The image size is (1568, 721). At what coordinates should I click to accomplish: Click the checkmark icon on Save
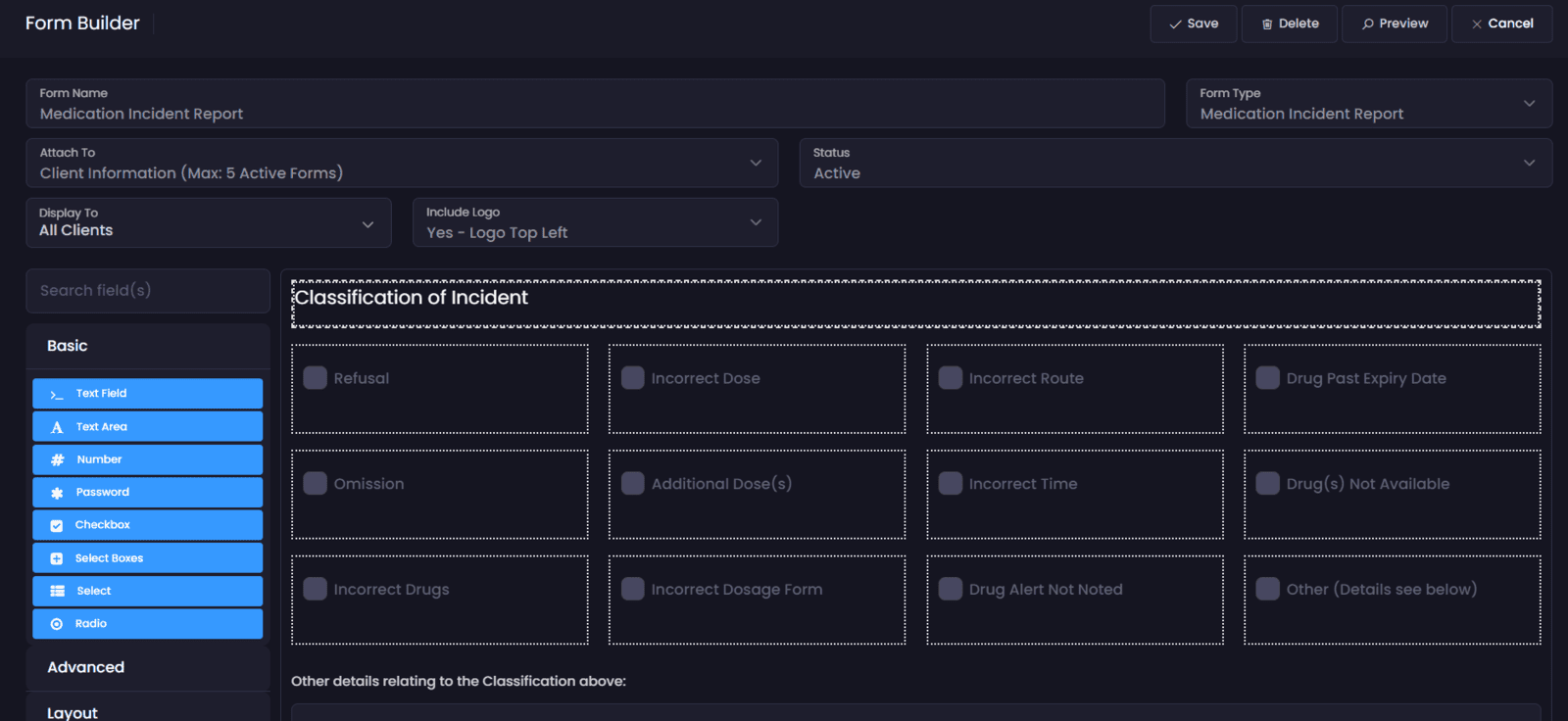[x=1175, y=24]
